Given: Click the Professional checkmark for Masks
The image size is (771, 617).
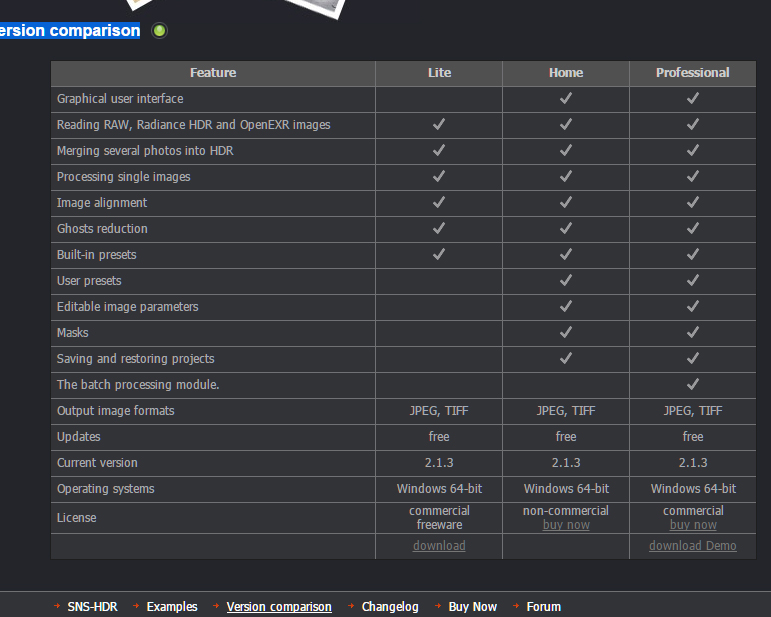Looking at the screenshot, I should pyautogui.click(x=693, y=333).
